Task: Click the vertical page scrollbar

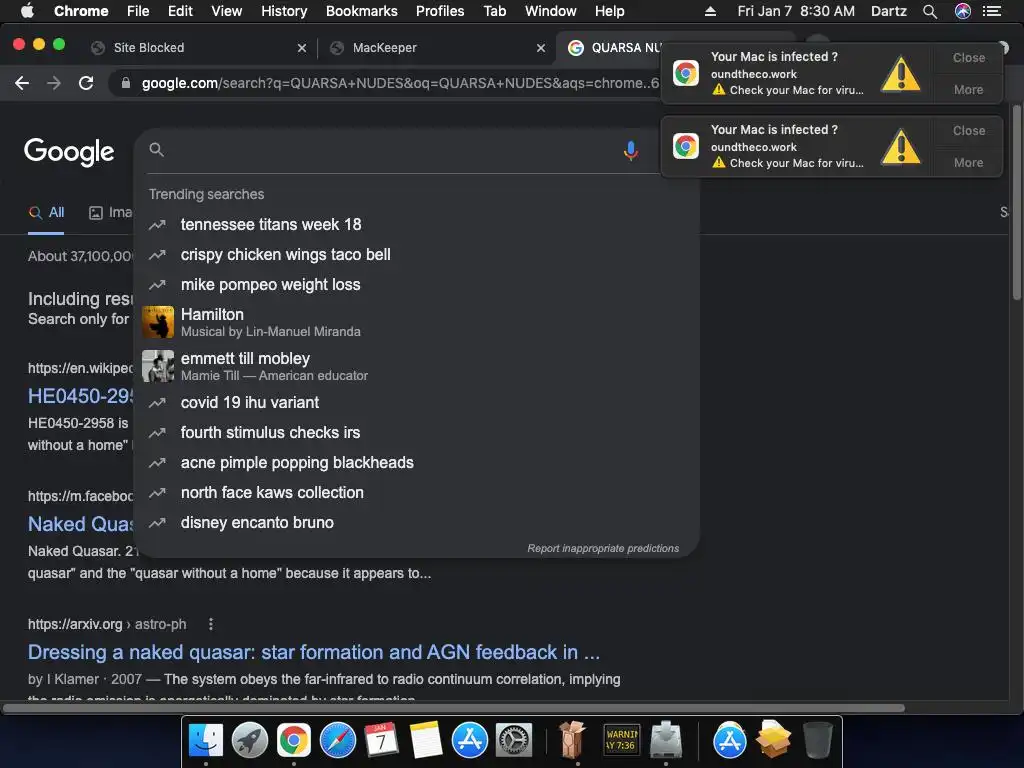Action: [1016, 202]
